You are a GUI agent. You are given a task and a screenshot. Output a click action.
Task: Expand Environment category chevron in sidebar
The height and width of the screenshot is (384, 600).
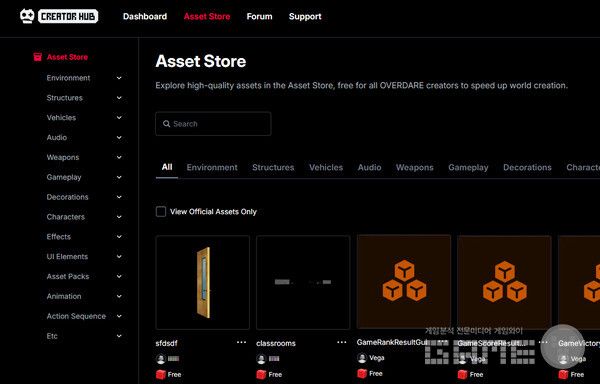(x=119, y=78)
